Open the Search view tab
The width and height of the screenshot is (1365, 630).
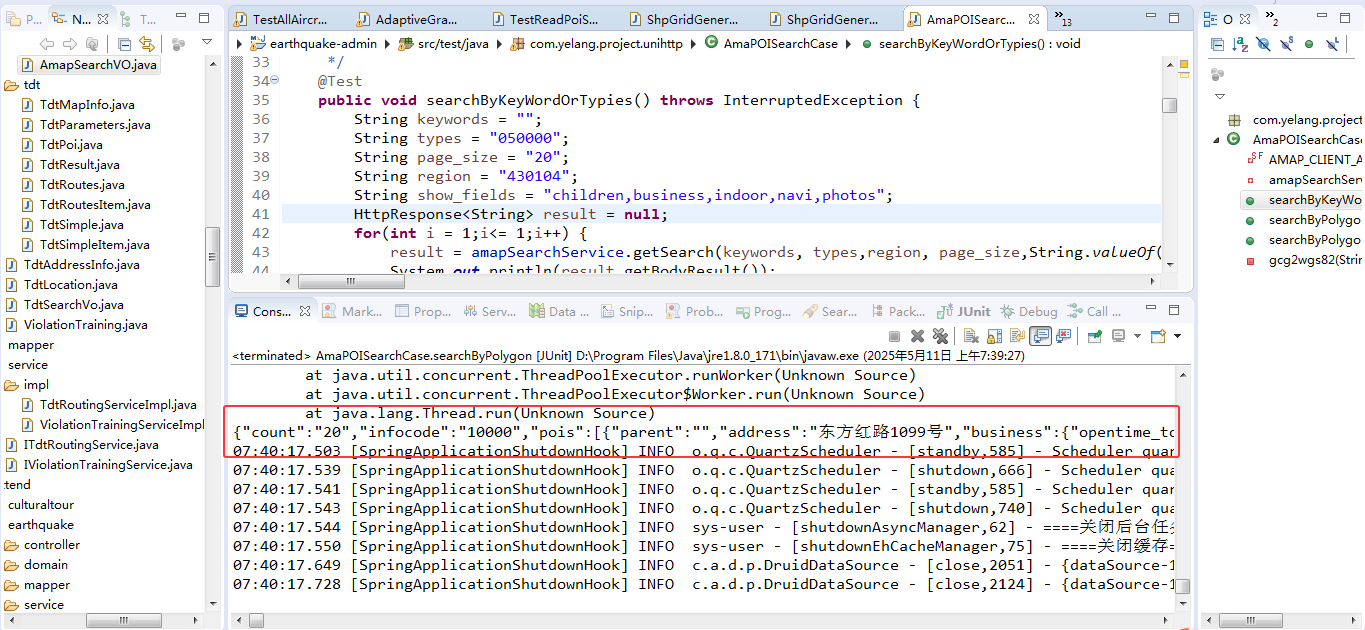click(829, 311)
